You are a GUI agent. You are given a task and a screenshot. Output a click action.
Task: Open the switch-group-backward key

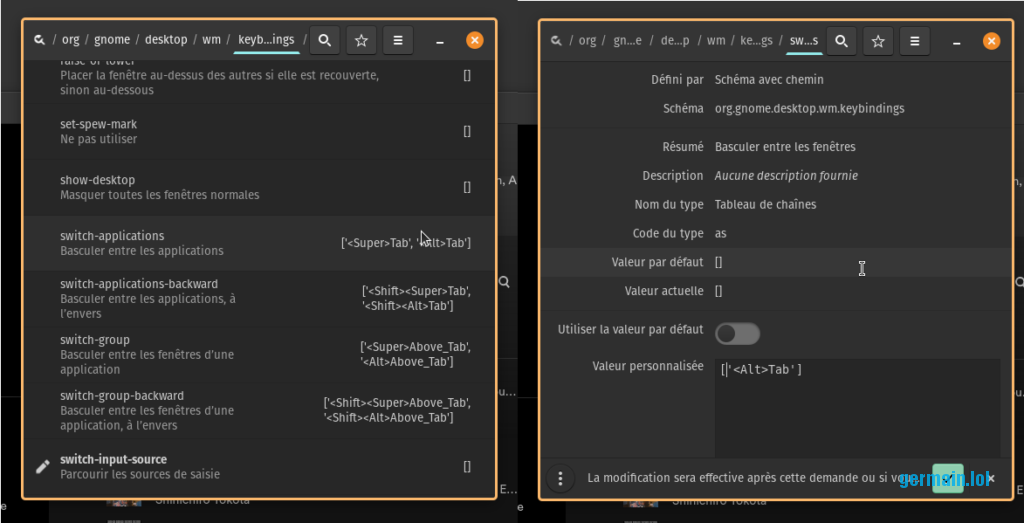259,410
